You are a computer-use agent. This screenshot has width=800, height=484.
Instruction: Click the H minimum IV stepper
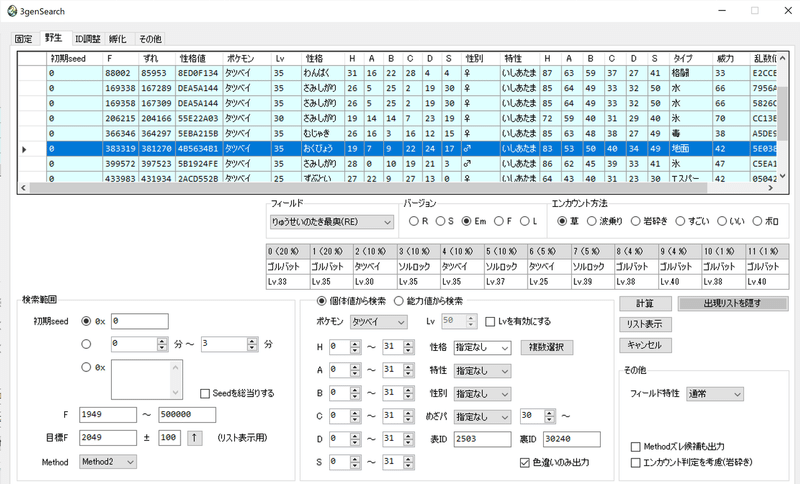tap(355, 347)
